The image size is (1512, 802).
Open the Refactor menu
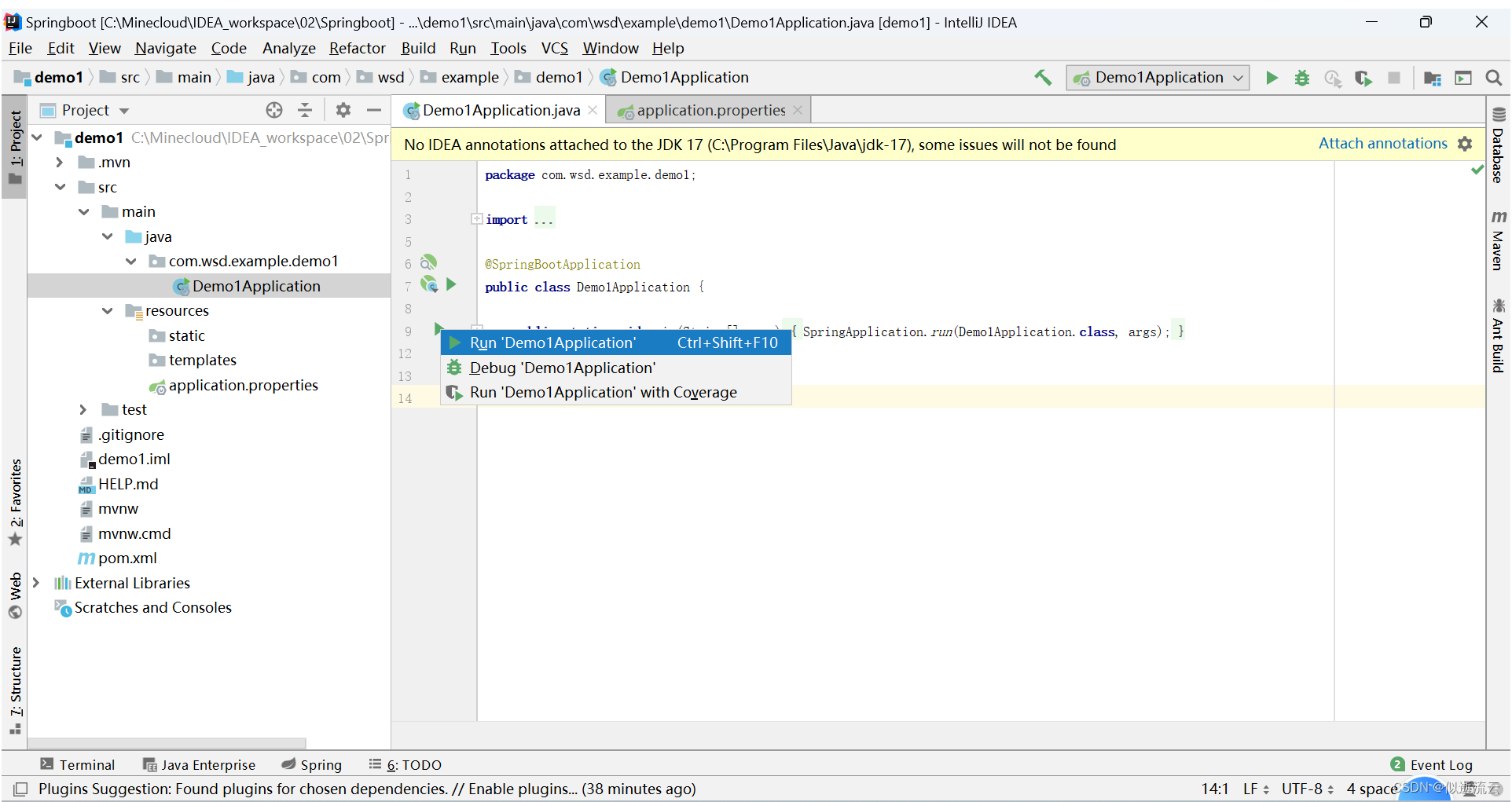pos(358,48)
